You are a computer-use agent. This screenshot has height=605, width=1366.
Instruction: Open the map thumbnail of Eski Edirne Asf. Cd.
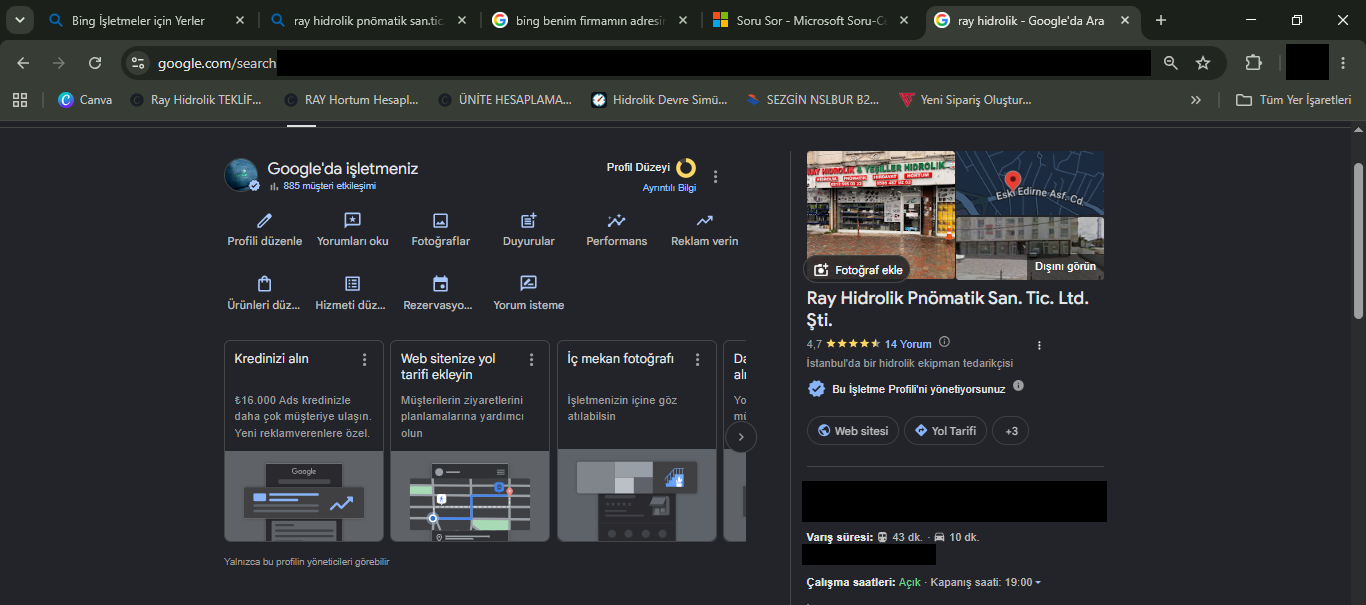point(1030,183)
